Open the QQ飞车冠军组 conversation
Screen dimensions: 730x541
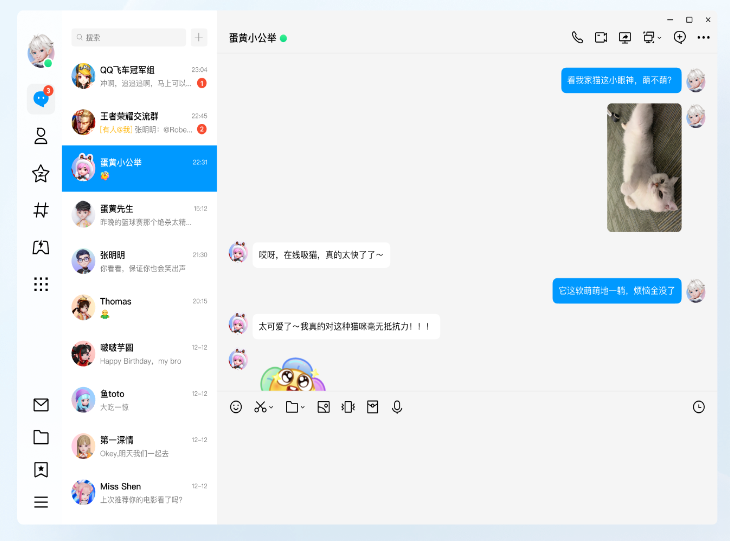pos(139,76)
